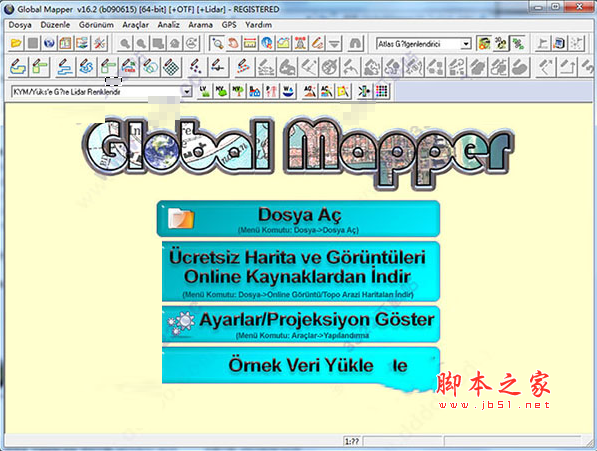Click the 3D view cube icon

click(x=559, y=43)
